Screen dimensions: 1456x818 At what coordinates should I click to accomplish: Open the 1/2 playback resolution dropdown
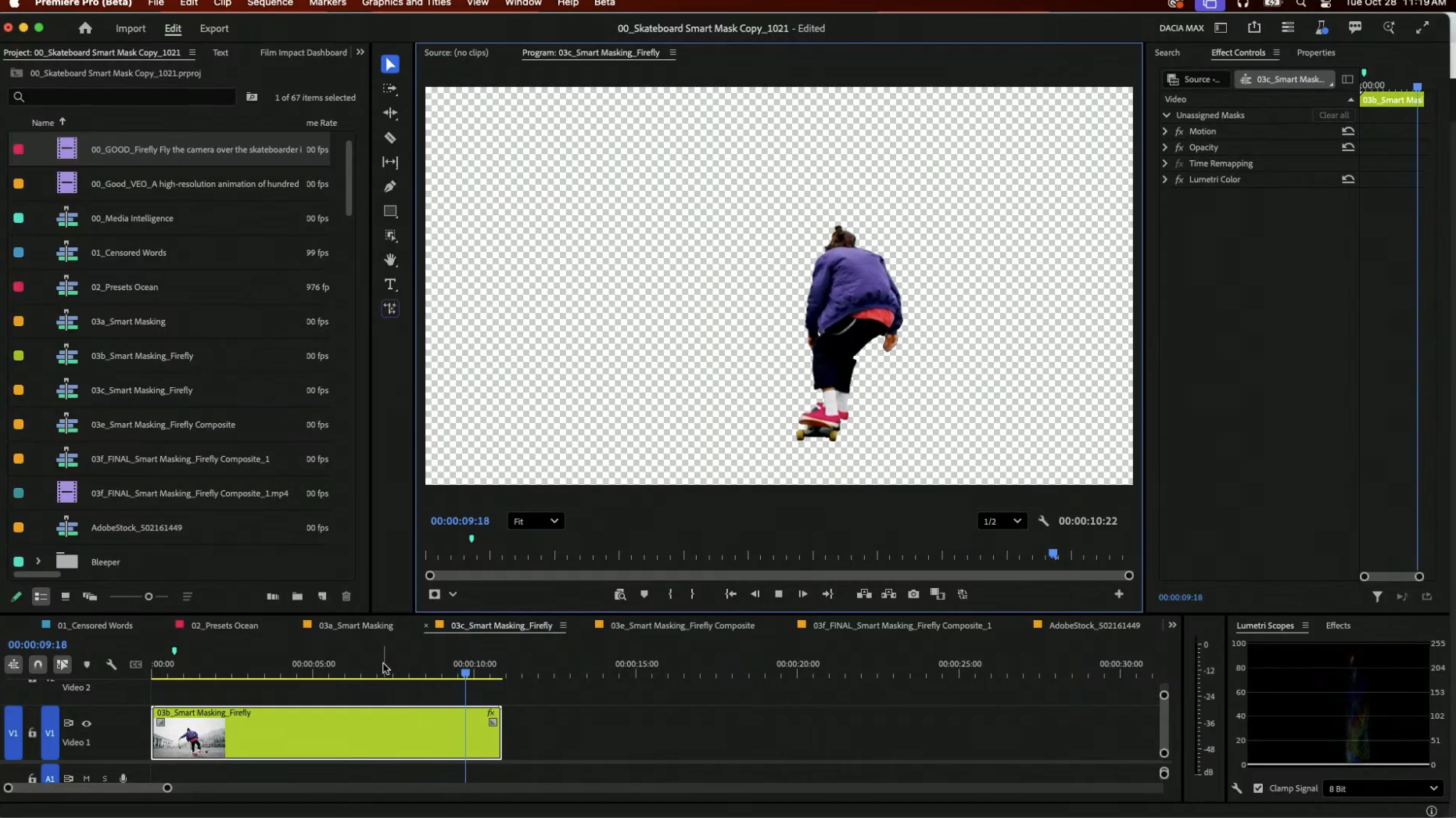1001,521
